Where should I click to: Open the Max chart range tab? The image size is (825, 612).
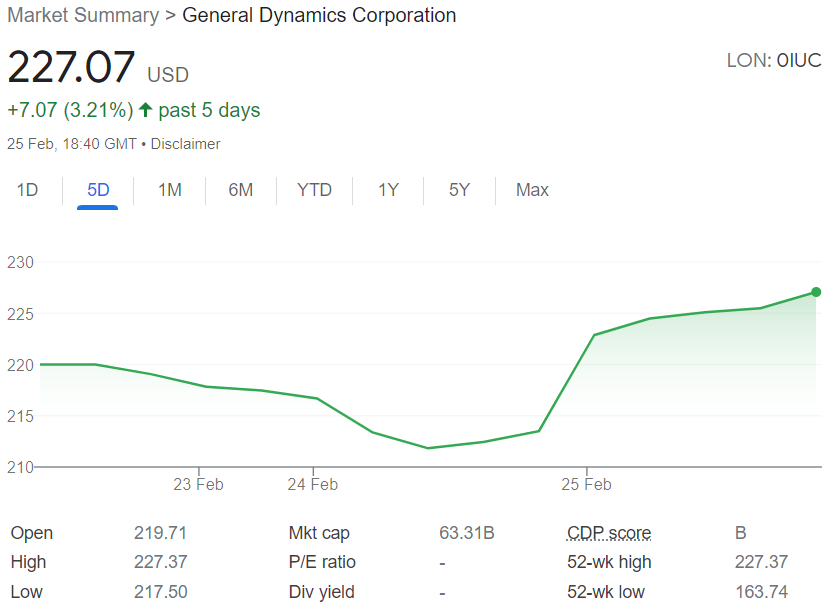click(532, 189)
